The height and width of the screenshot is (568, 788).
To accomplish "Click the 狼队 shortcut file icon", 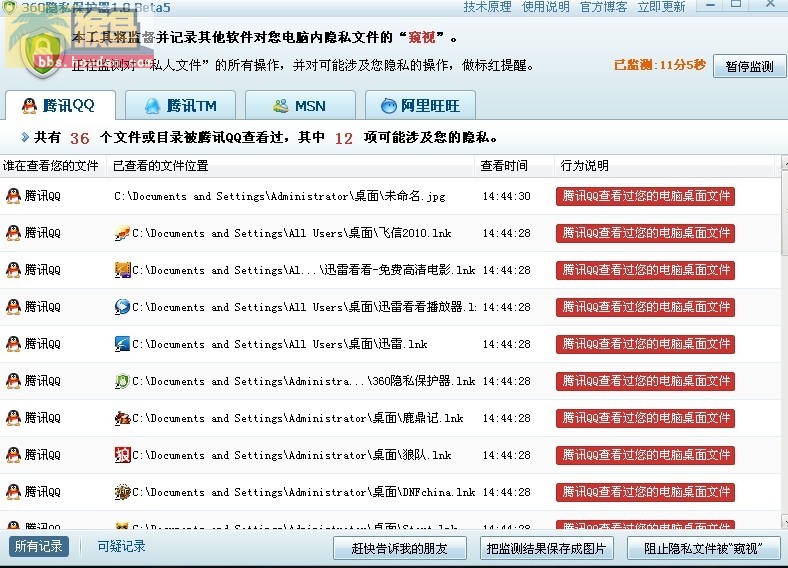I will pos(122,455).
